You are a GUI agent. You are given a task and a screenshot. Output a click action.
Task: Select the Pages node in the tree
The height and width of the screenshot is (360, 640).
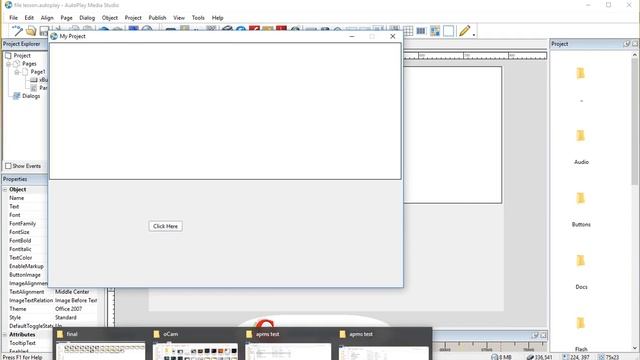click(29, 64)
